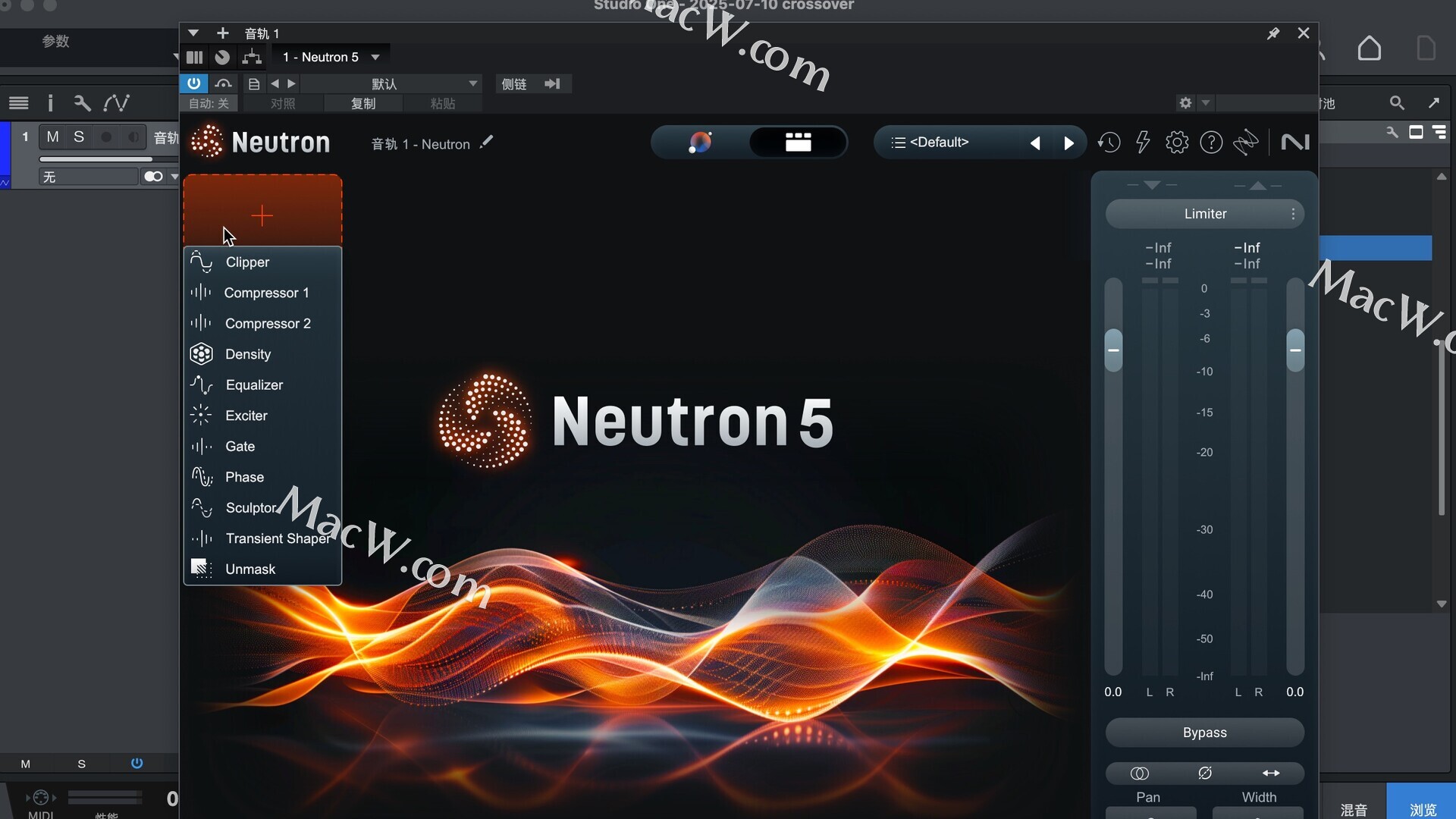Go to previous Neutron preset

(1035, 143)
